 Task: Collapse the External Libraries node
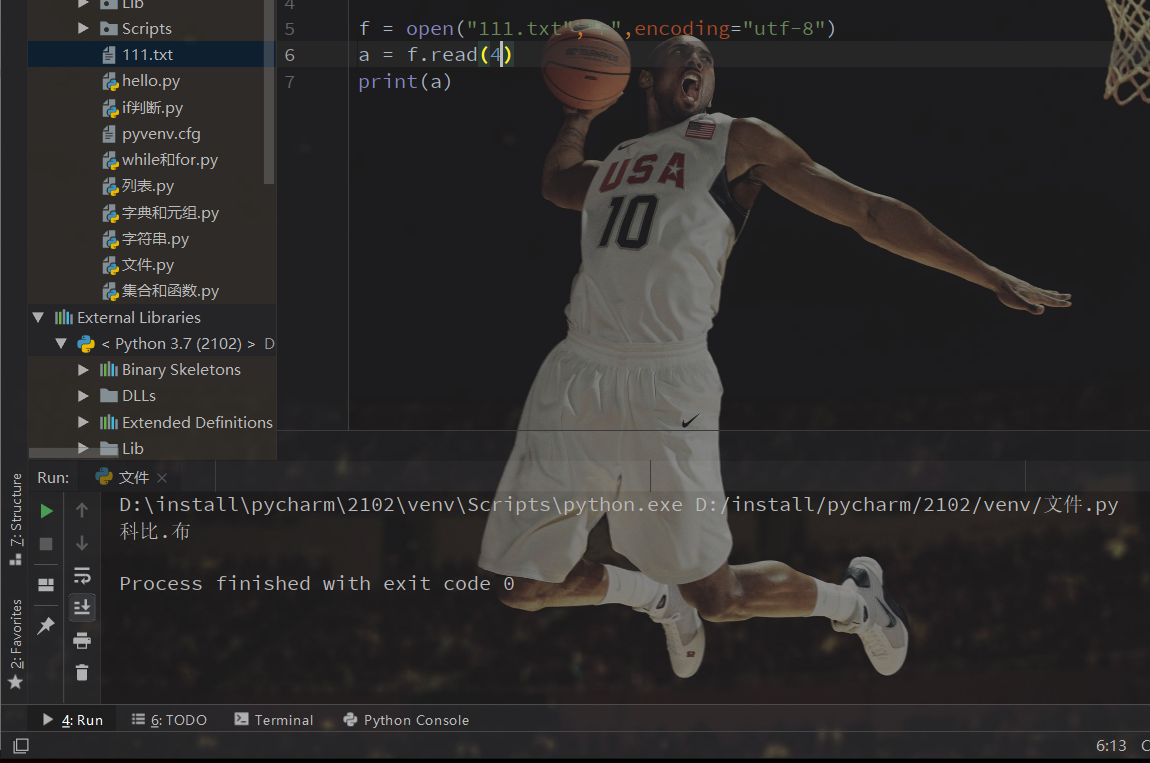(38, 316)
